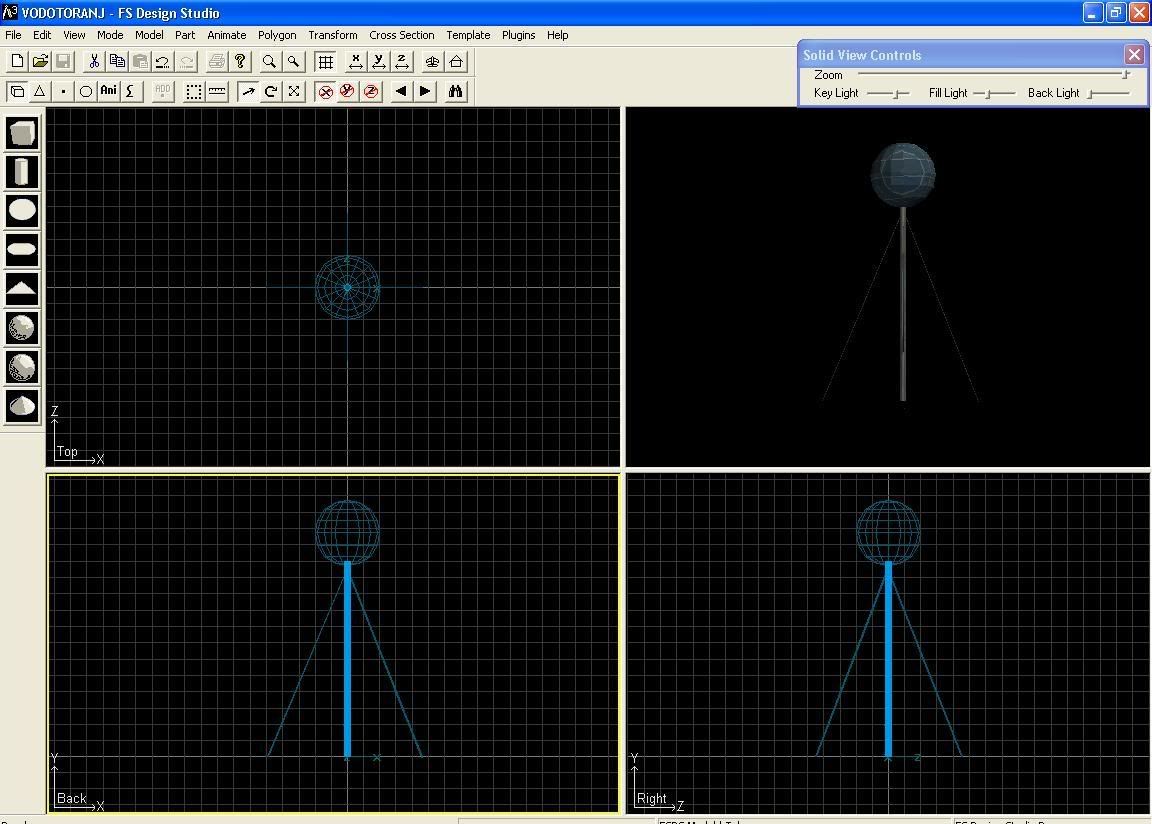This screenshot has width=1152, height=824.
Task: Open the Polygon menu
Action: (x=277, y=35)
